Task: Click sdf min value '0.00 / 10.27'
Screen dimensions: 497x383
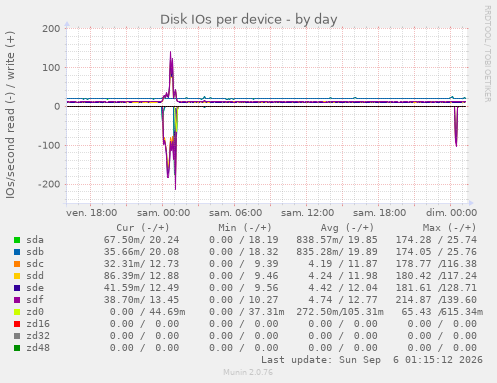Action: click(244, 300)
